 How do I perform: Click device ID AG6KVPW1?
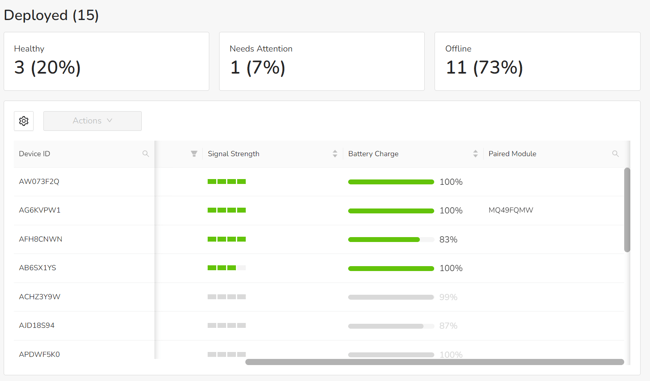coord(39,210)
